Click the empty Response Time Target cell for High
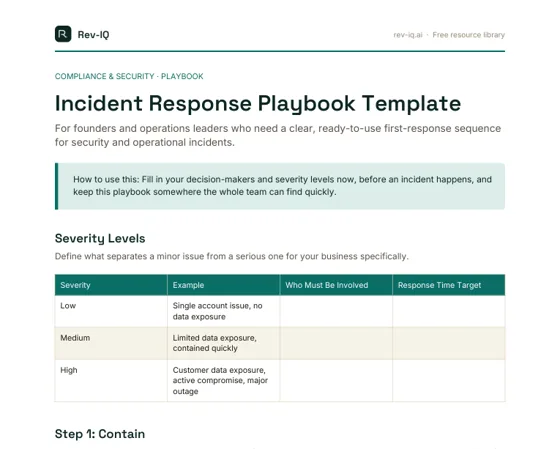 click(x=449, y=380)
